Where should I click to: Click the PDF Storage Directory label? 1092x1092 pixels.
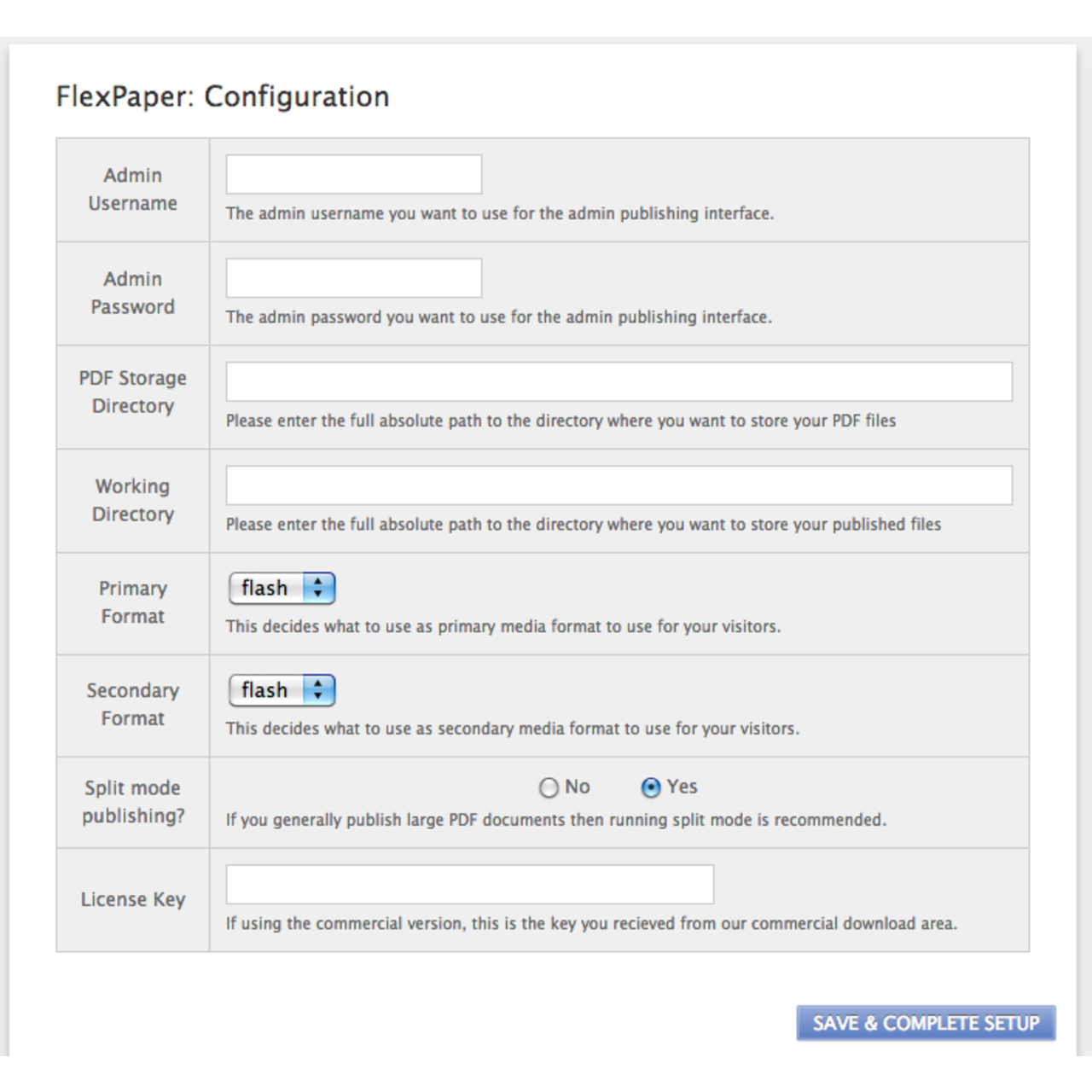pyautogui.click(x=133, y=392)
